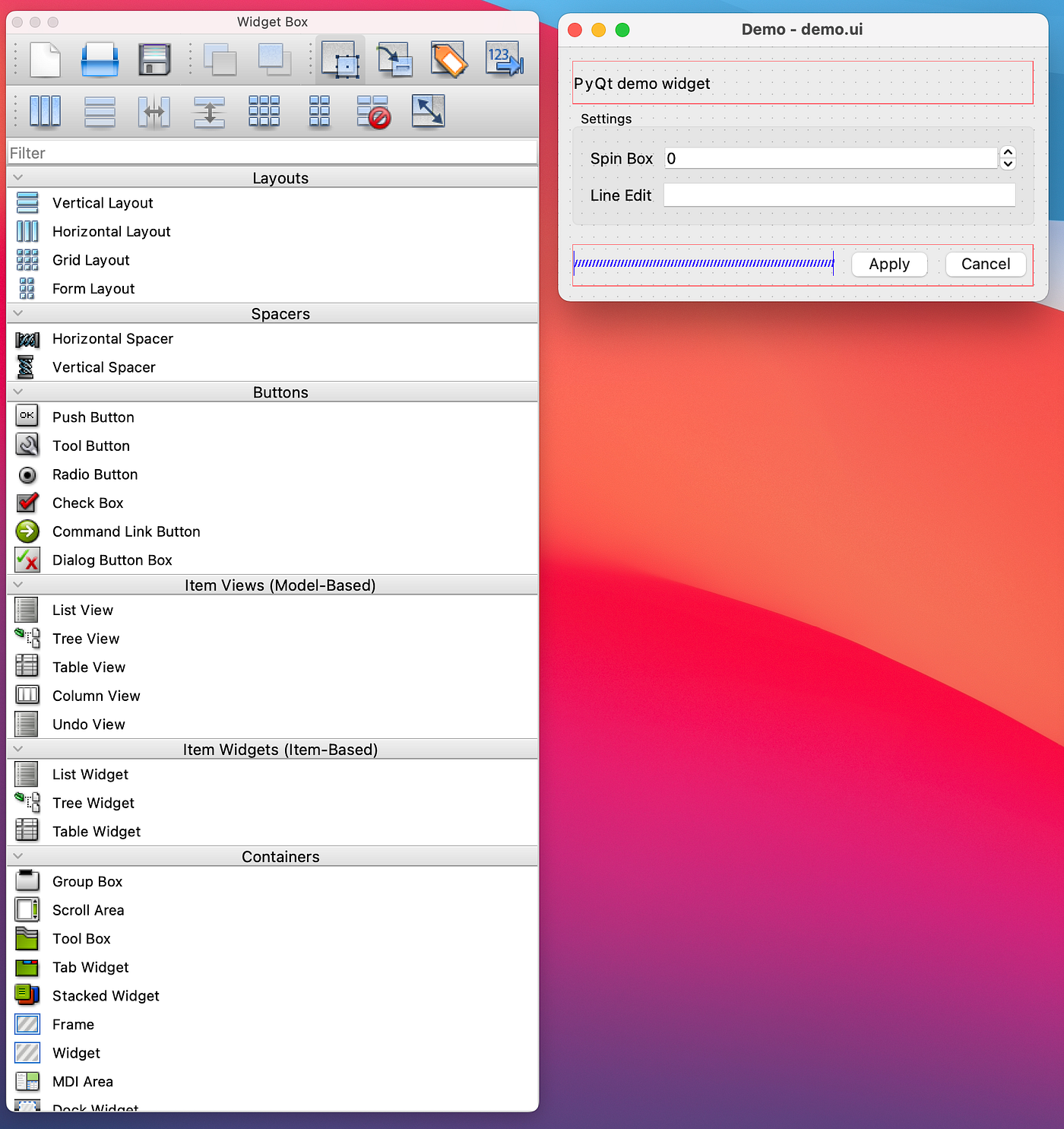Create a new form
The image size is (1064, 1129).
(x=43, y=59)
